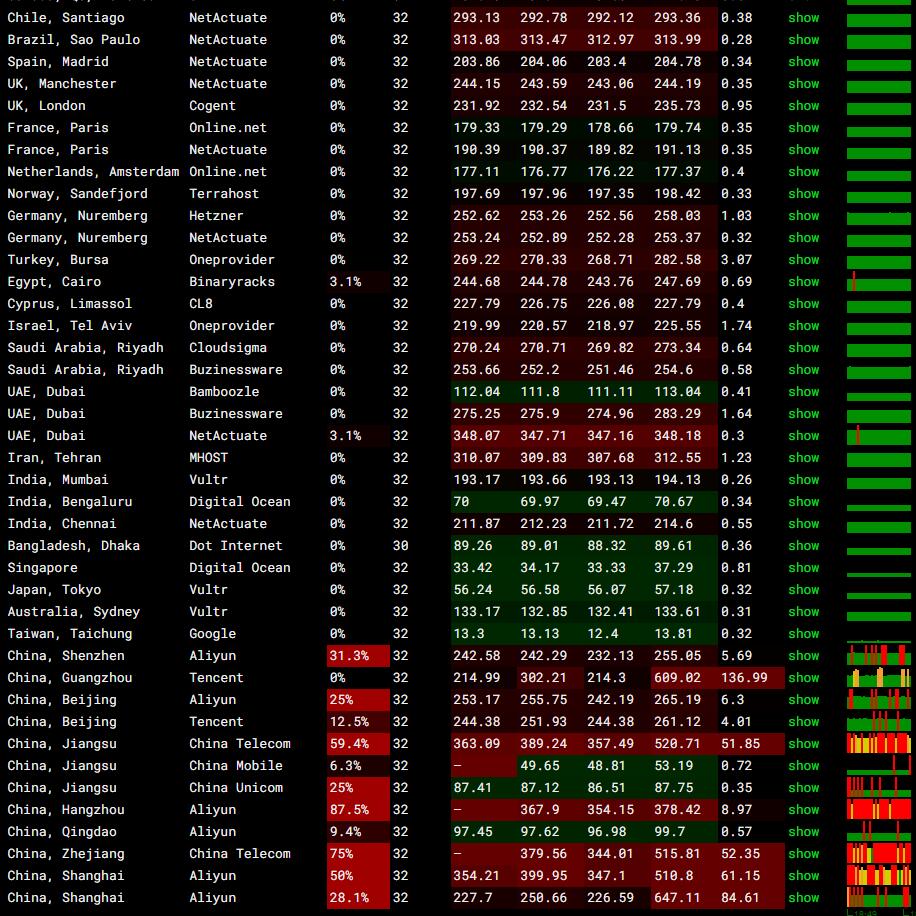Open graph thumbnail for India, Mumbai
916x916 pixels.
tap(879, 483)
